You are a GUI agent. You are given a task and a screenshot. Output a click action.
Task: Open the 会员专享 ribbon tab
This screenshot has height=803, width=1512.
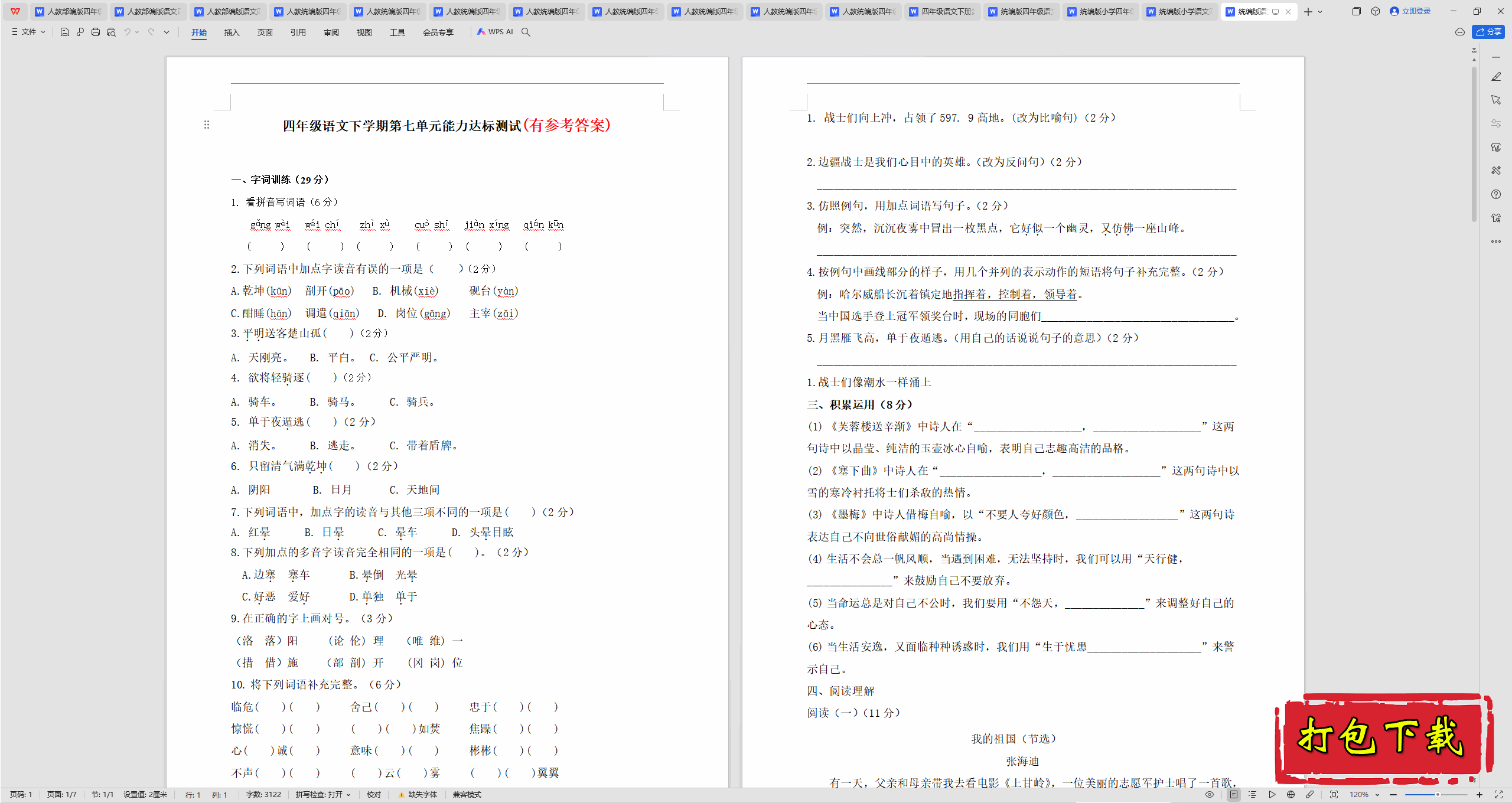(x=438, y=32)
